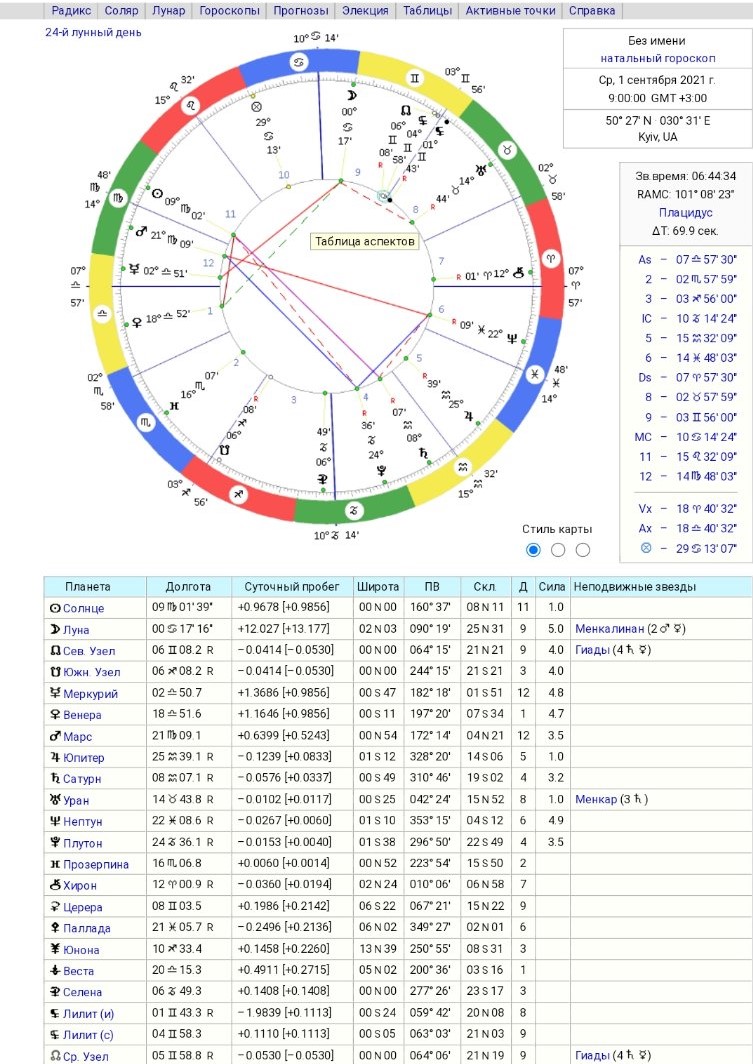Click the Таблица аспектов tooltip label

[364, 241]
